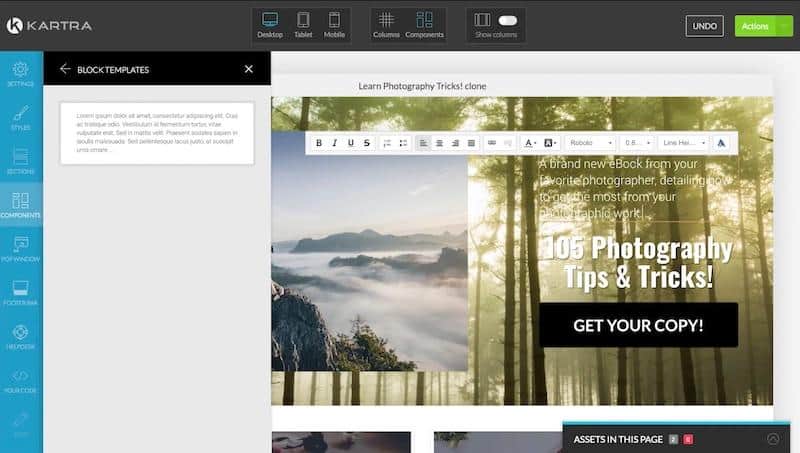Open Your Code sidebar icon
This screenshot has height=453, width=800.
[x=21, y=380]
